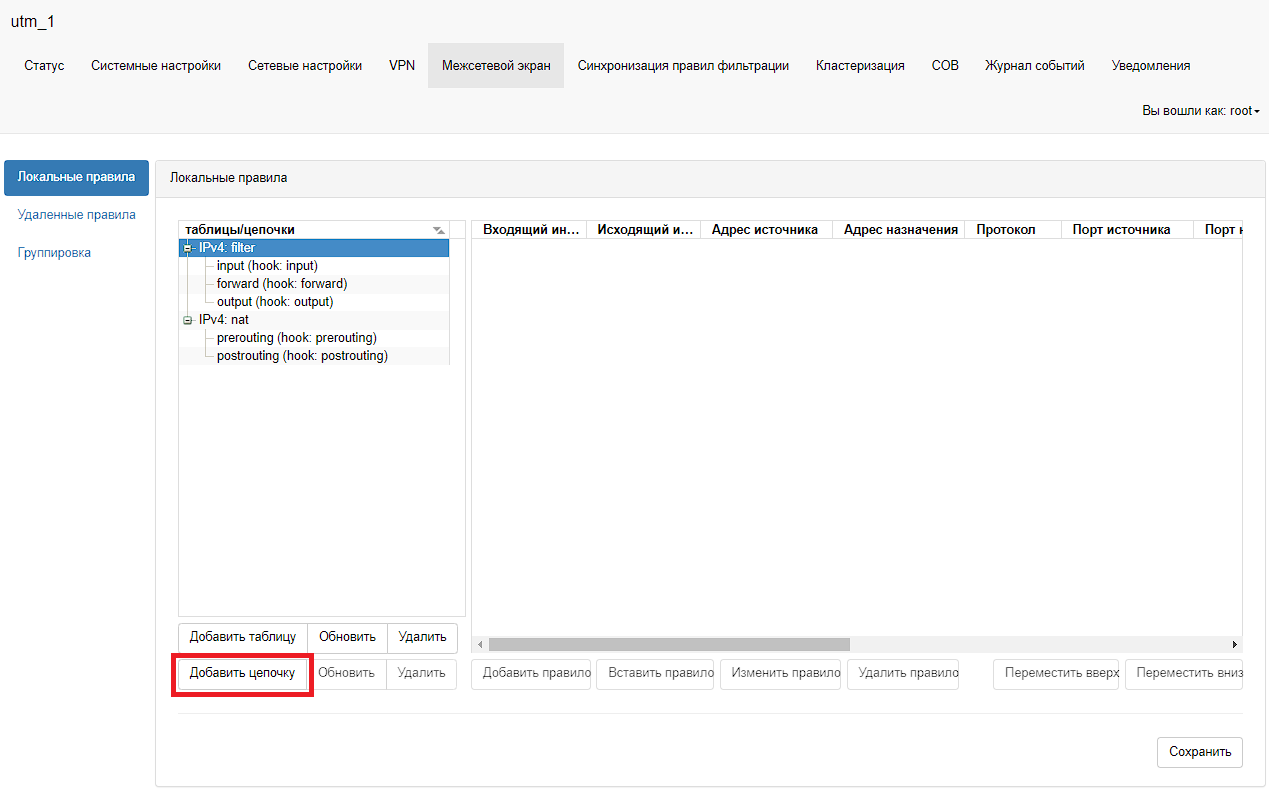Click the horizontal scrollbar thumb of rules table

(x=668, y=645)
